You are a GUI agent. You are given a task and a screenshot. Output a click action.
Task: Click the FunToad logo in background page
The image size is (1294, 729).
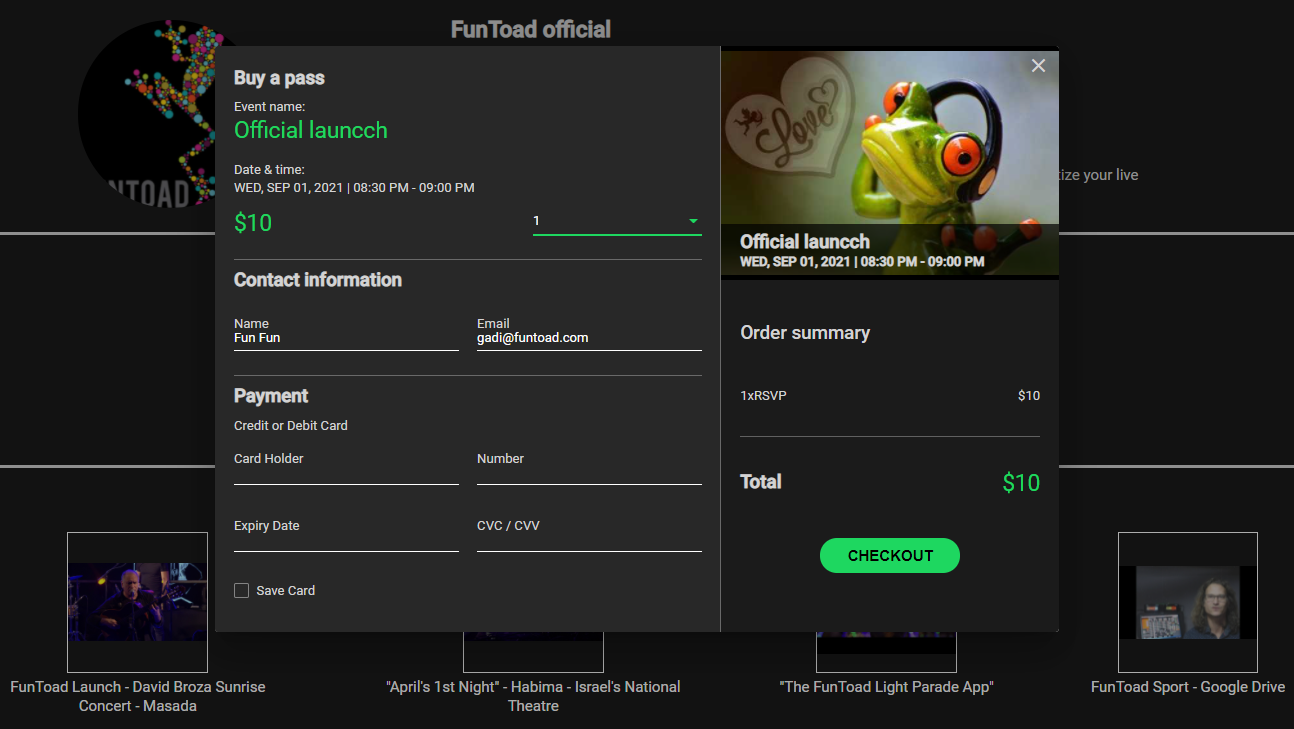(x=146, y=115)
